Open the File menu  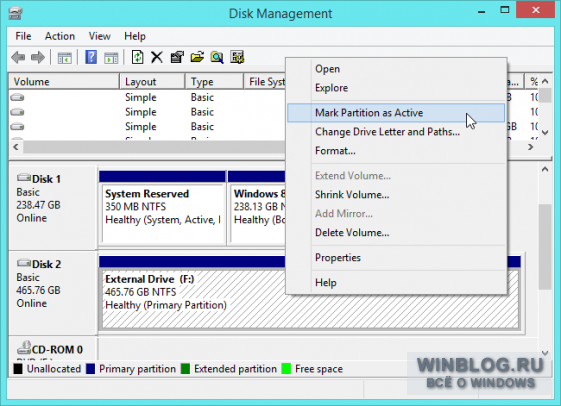(23, 36)
